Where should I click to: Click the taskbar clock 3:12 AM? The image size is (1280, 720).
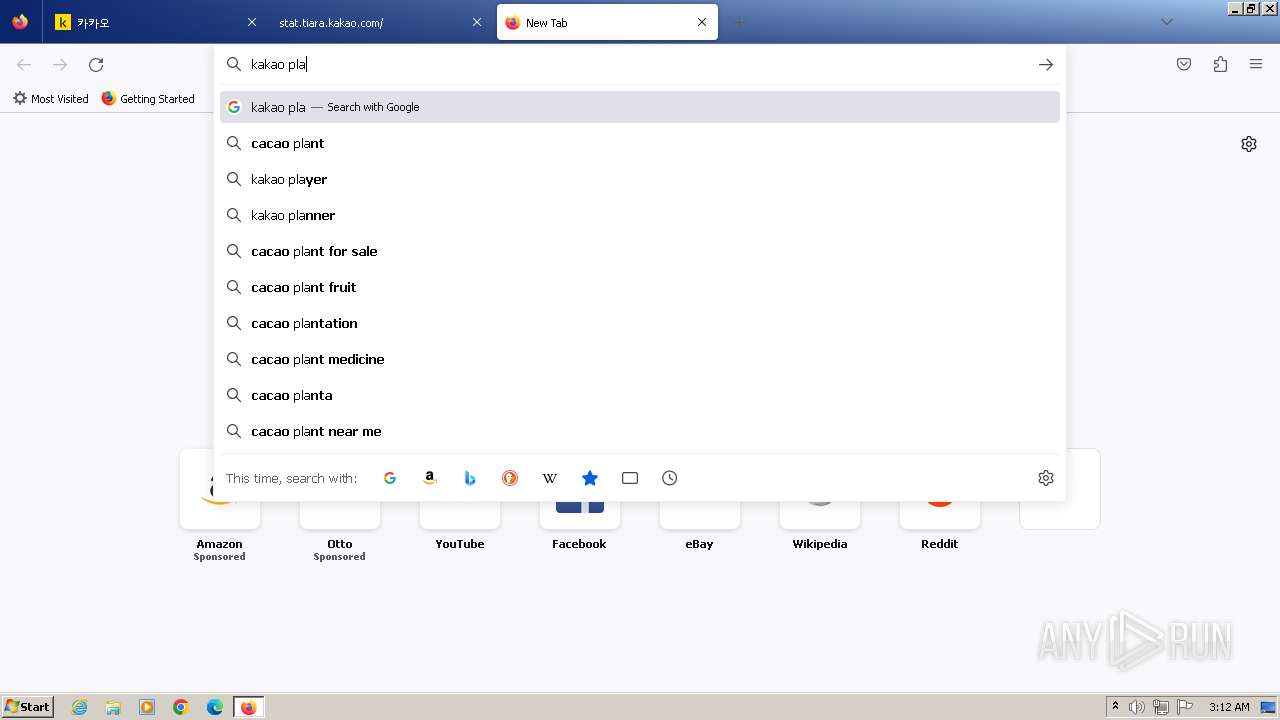tap(1229, 707)
